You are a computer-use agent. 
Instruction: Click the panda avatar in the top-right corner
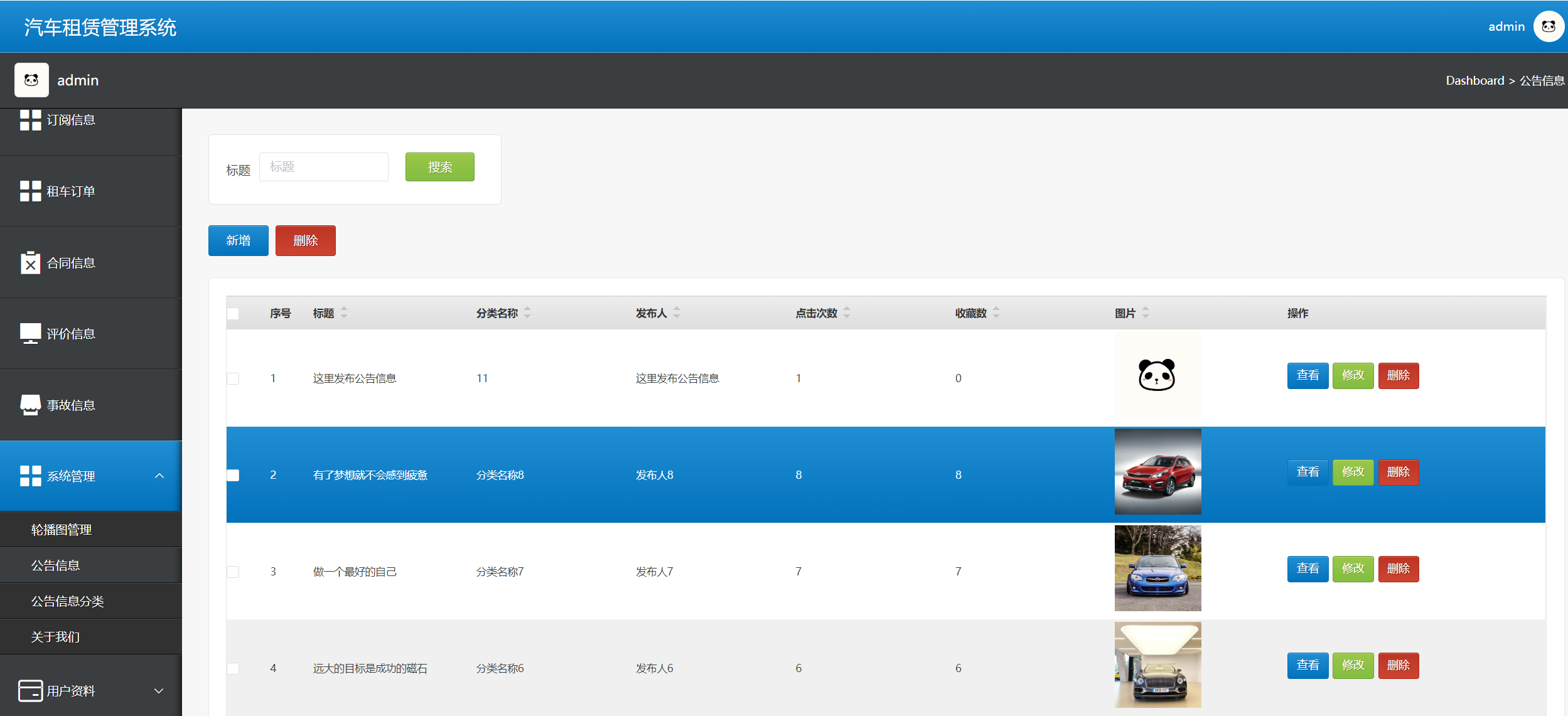[1549, 26]
